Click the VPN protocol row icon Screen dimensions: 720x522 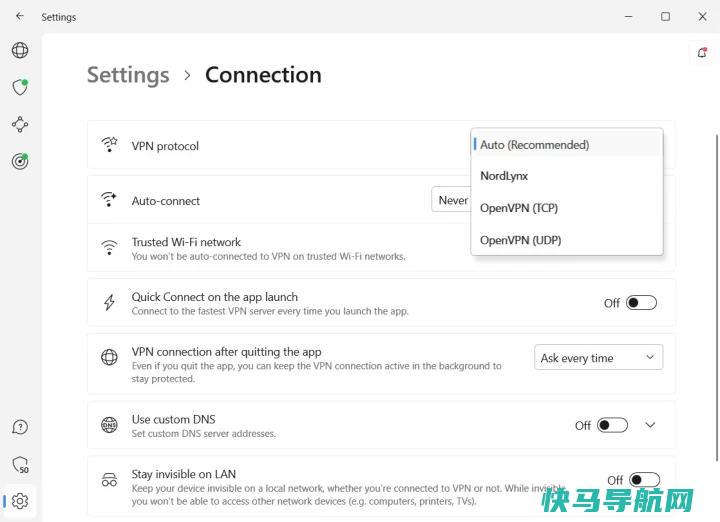click(109, 145)
